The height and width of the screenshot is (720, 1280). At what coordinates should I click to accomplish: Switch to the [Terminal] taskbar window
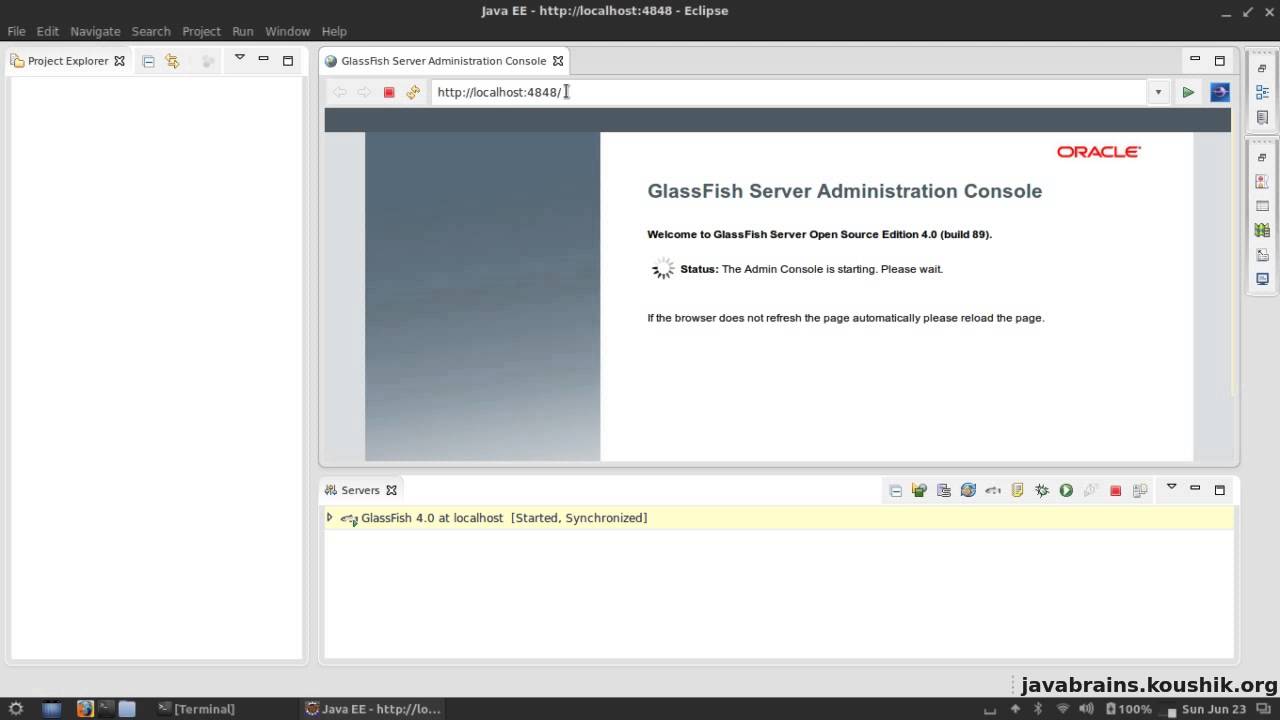coord(196,709)
